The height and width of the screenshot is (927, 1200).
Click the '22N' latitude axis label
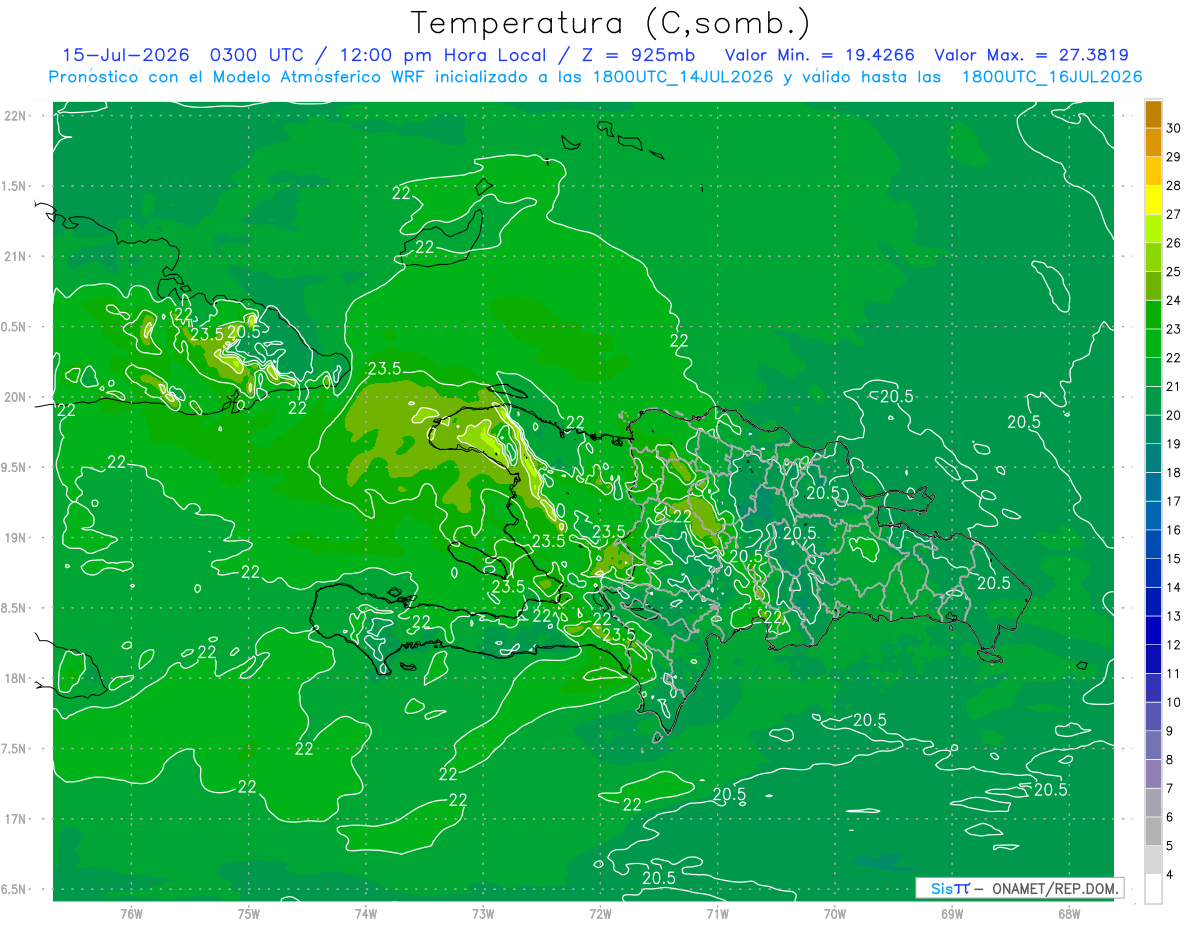point(17,116)
